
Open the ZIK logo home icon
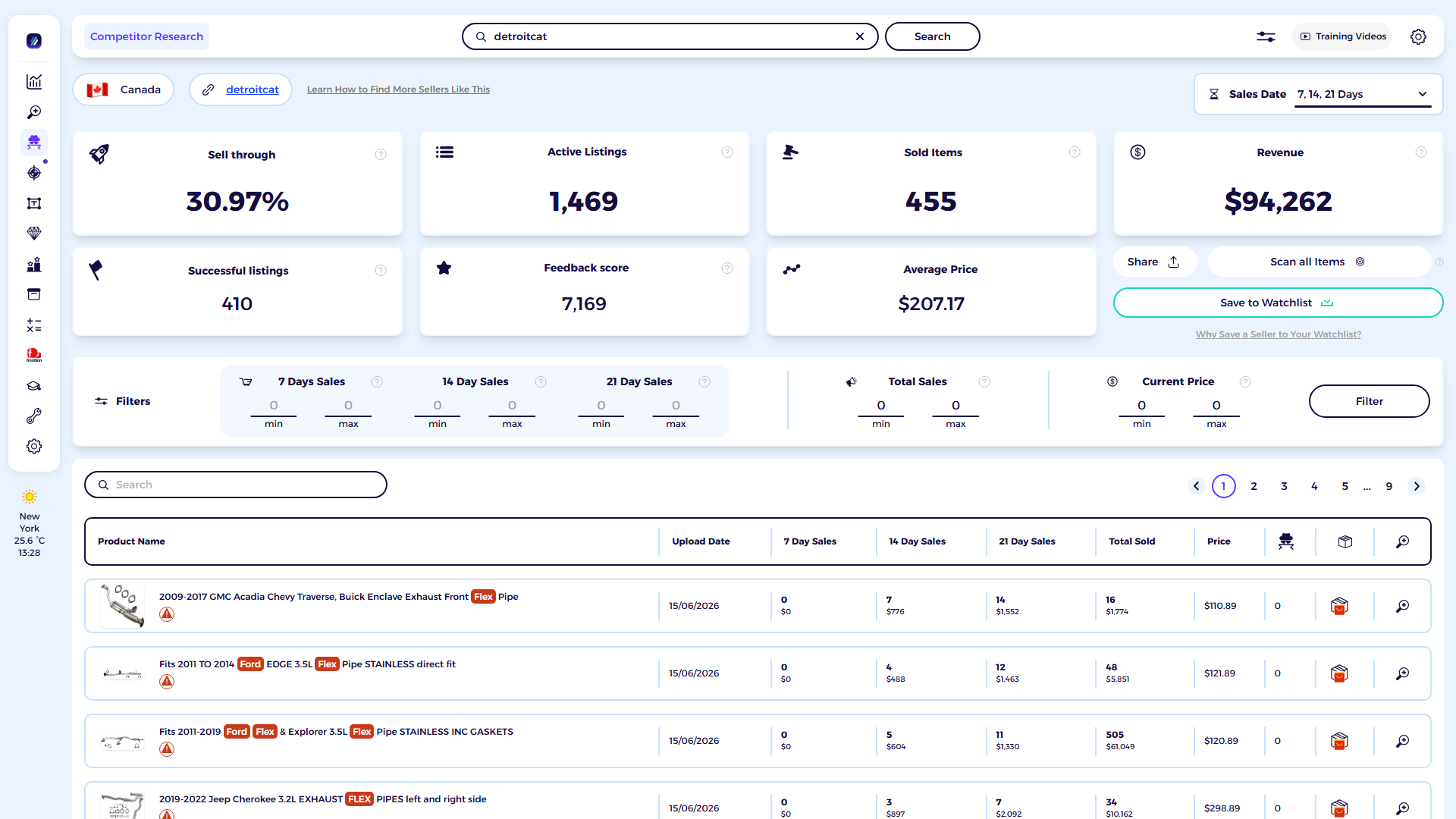(34, 41)
